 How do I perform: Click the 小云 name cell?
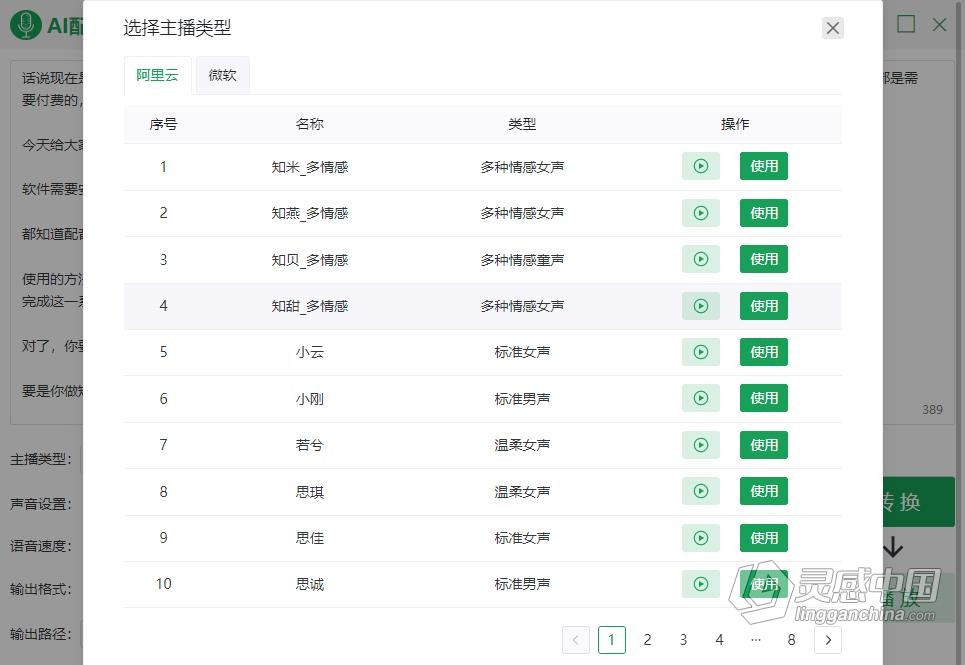(x=310, y=352)
